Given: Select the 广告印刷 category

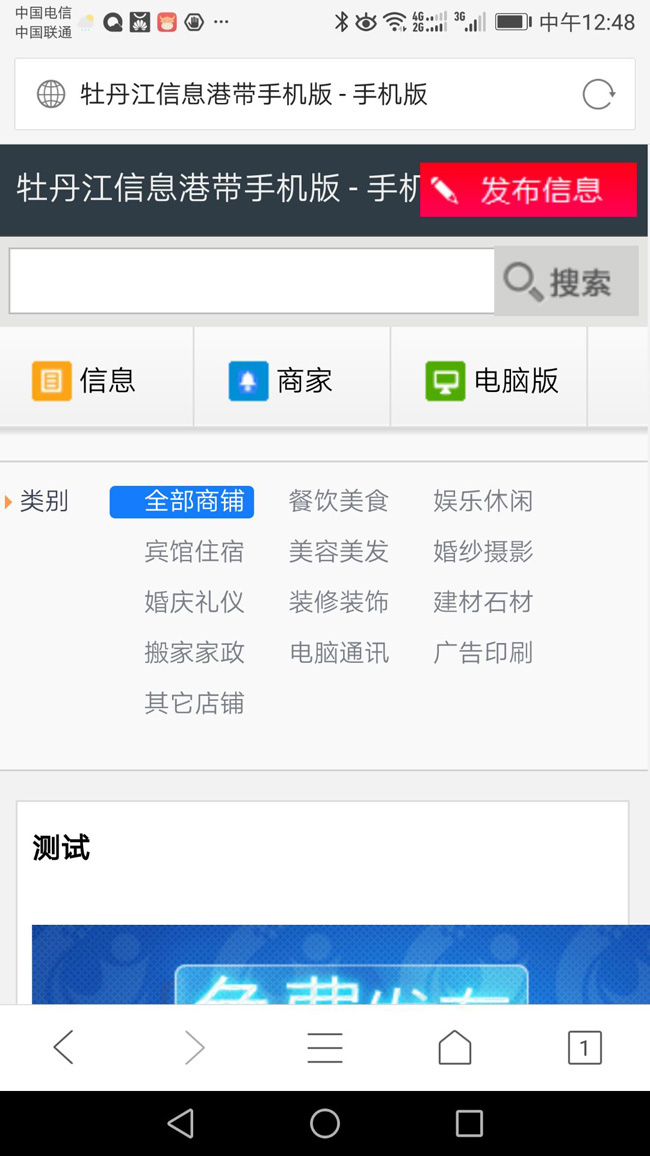Looking at the screenshot, I should [x=483, y=652].
